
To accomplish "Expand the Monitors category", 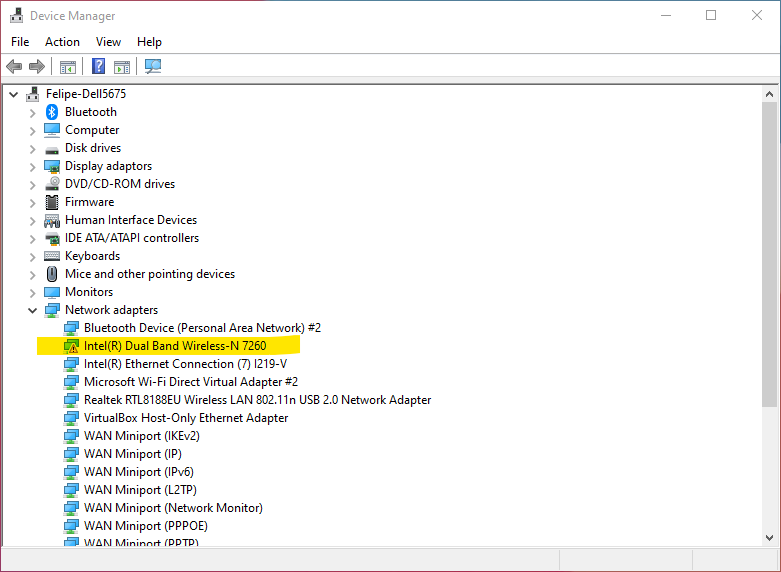I will click(x=32, y=293).
